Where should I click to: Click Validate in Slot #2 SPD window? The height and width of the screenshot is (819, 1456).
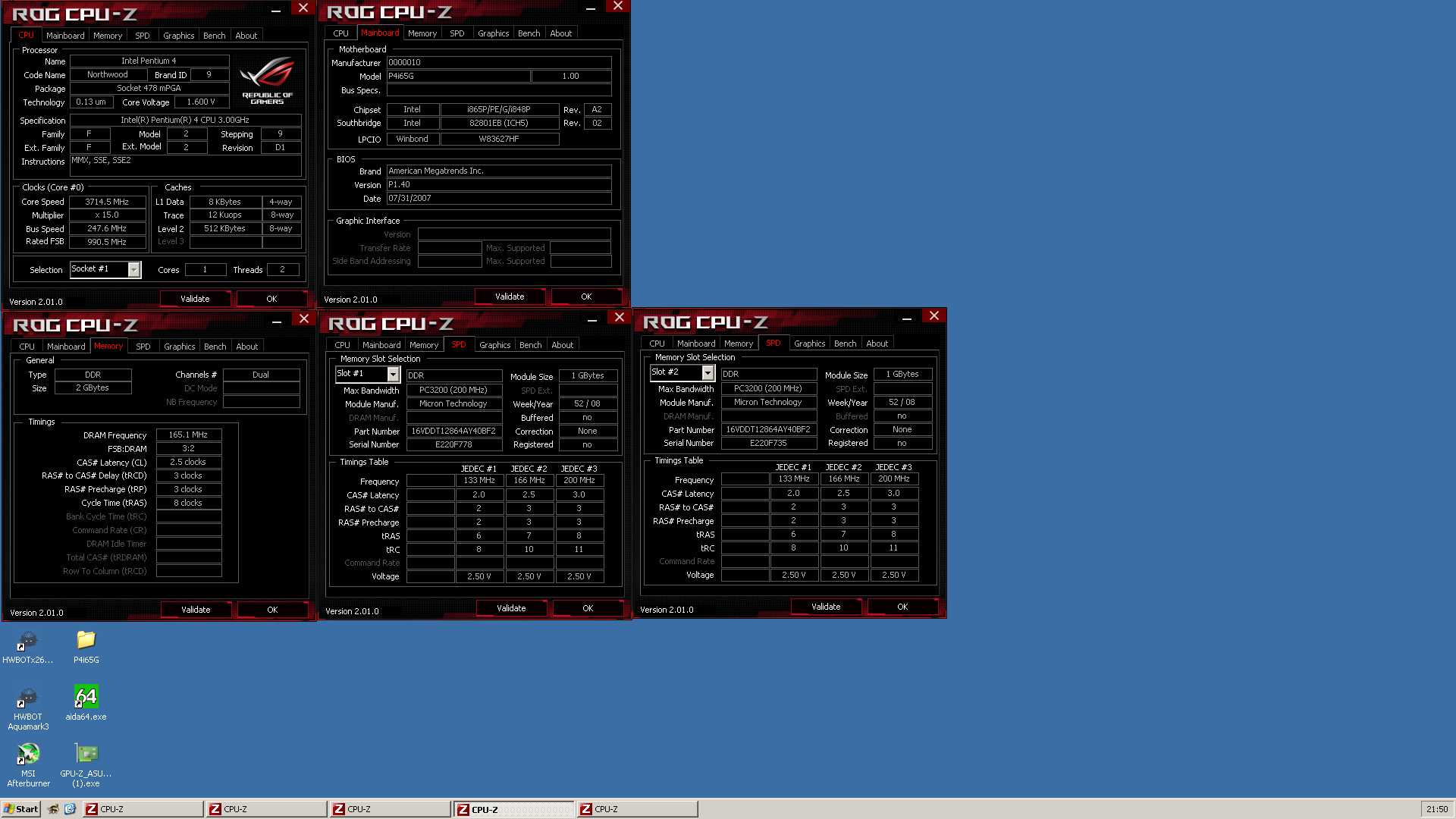point(826,607)
